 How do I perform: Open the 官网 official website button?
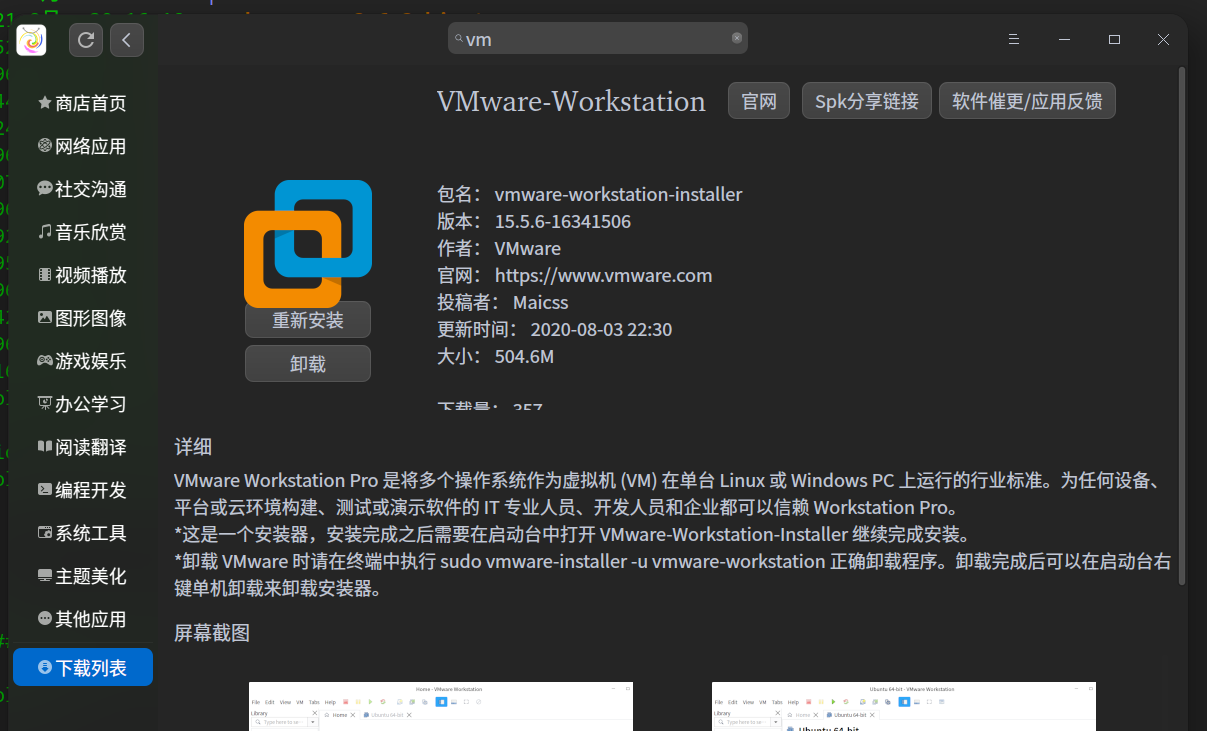coord(759,101)
